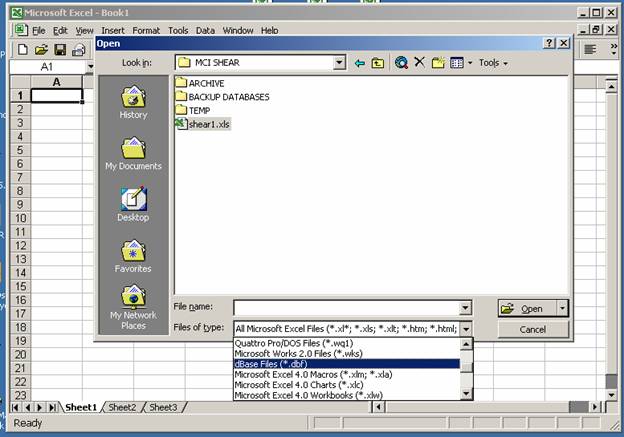
Task: Click into the File name field
Action: [346, 308]
